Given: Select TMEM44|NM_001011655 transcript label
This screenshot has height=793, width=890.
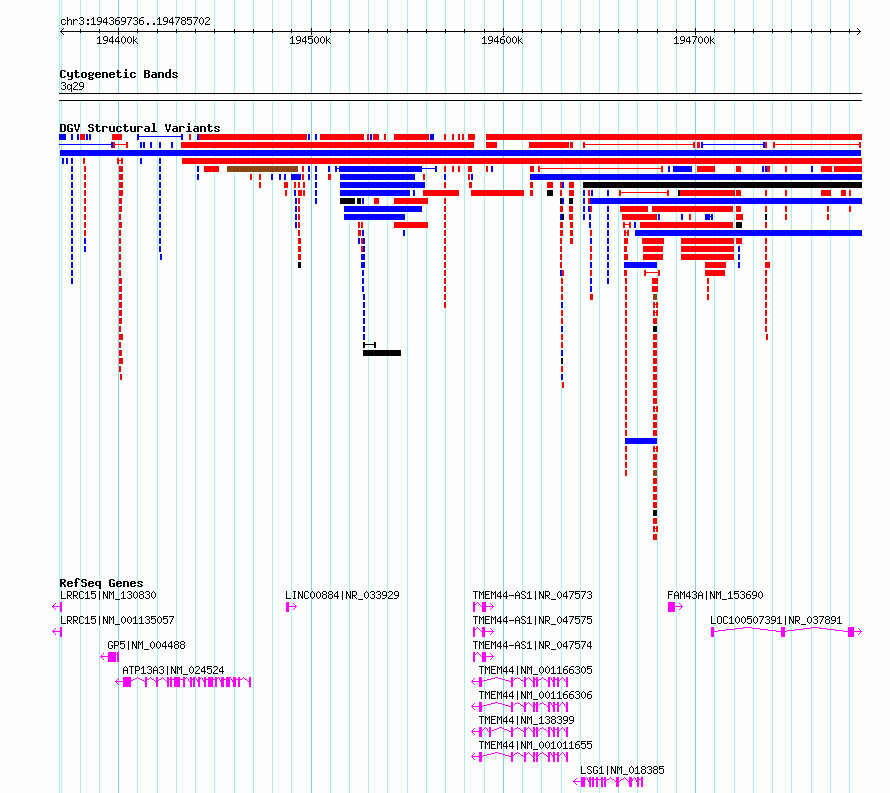Looking at the screenshot, I should (x=535, y=745).
